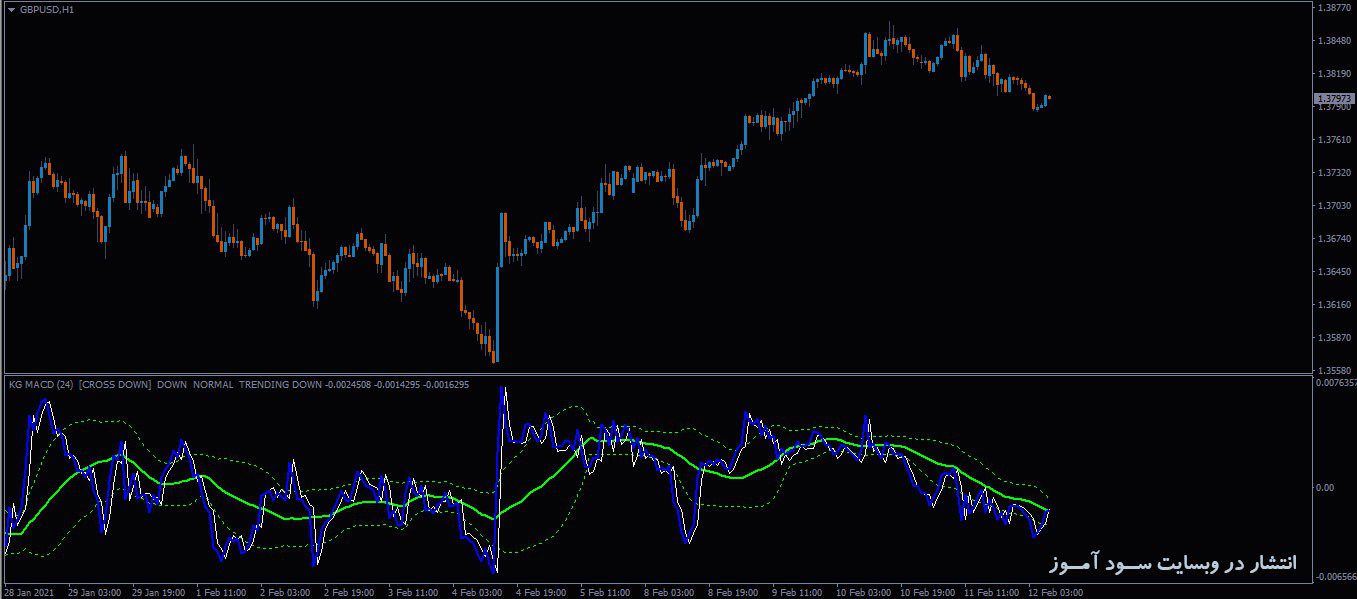Click the TRENDING DOWN status text
Viewport: 1357px width, 599px height.
[x=281, y=384]
